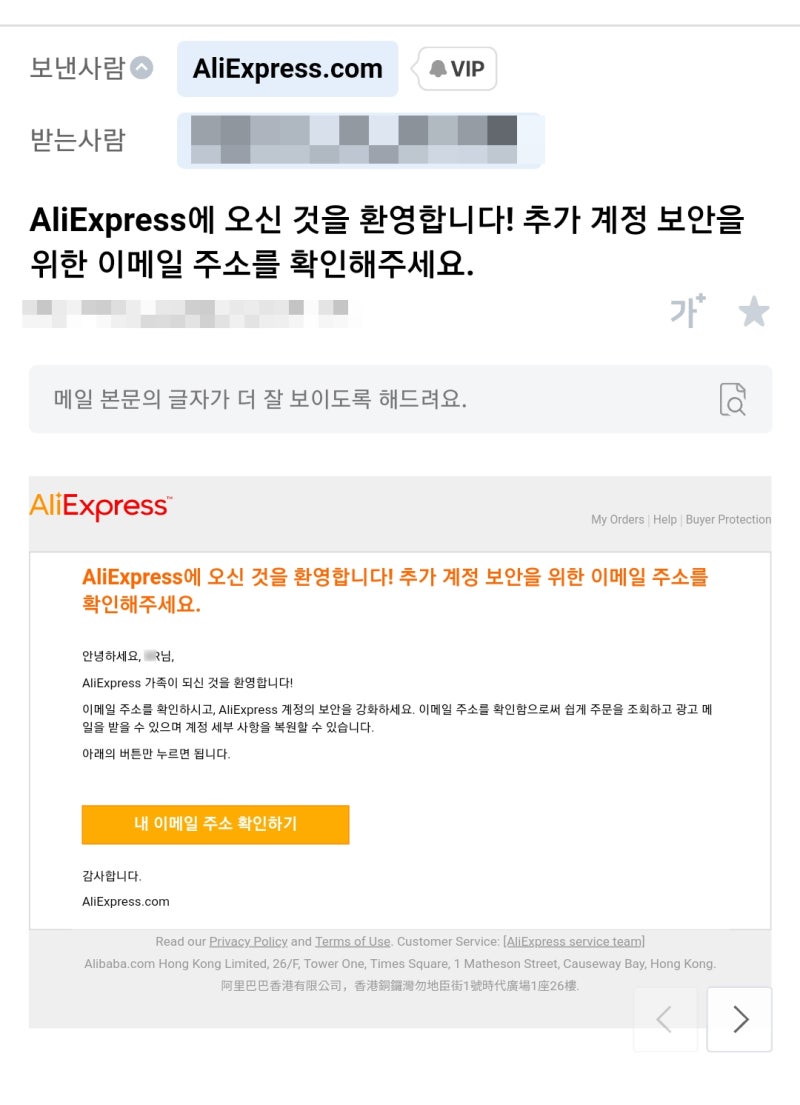Open Buyer Protection link
This screenshot has height=1105, width=800.
(728, 519)
